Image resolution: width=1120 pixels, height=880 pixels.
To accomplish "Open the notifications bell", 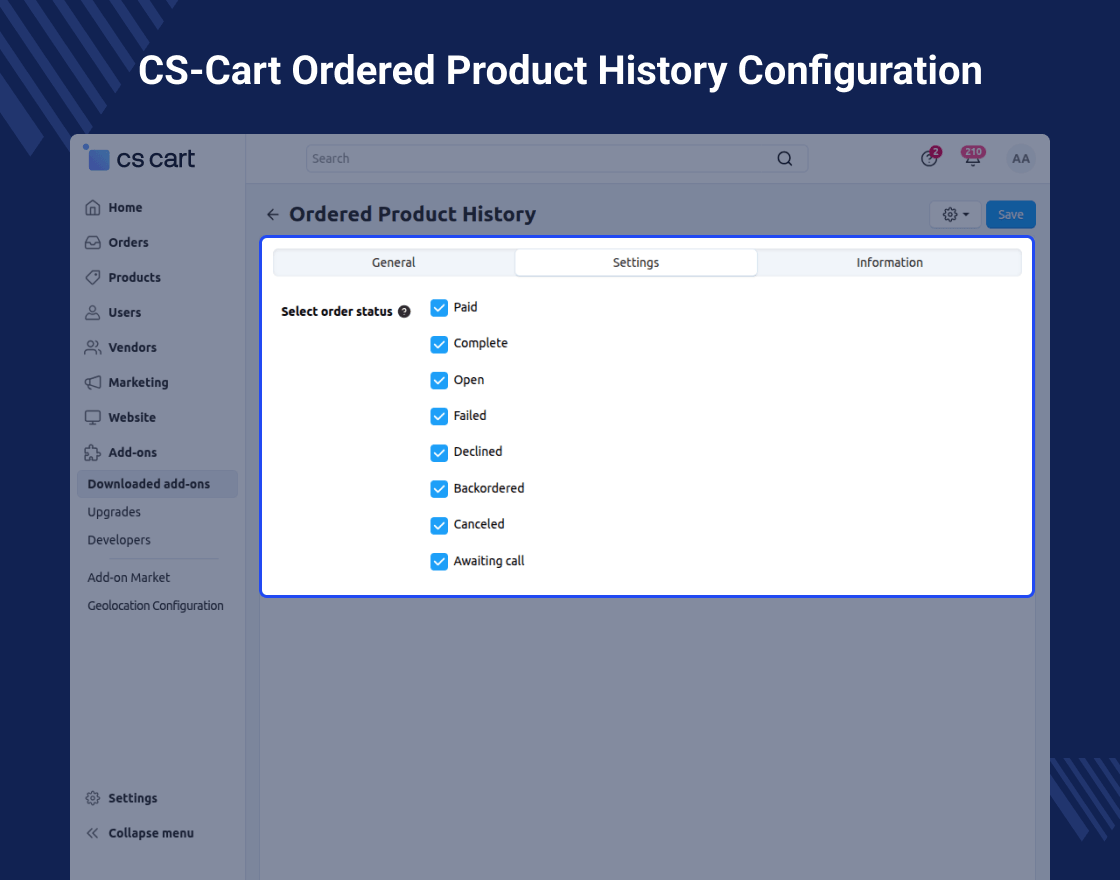I will (973, 157).
